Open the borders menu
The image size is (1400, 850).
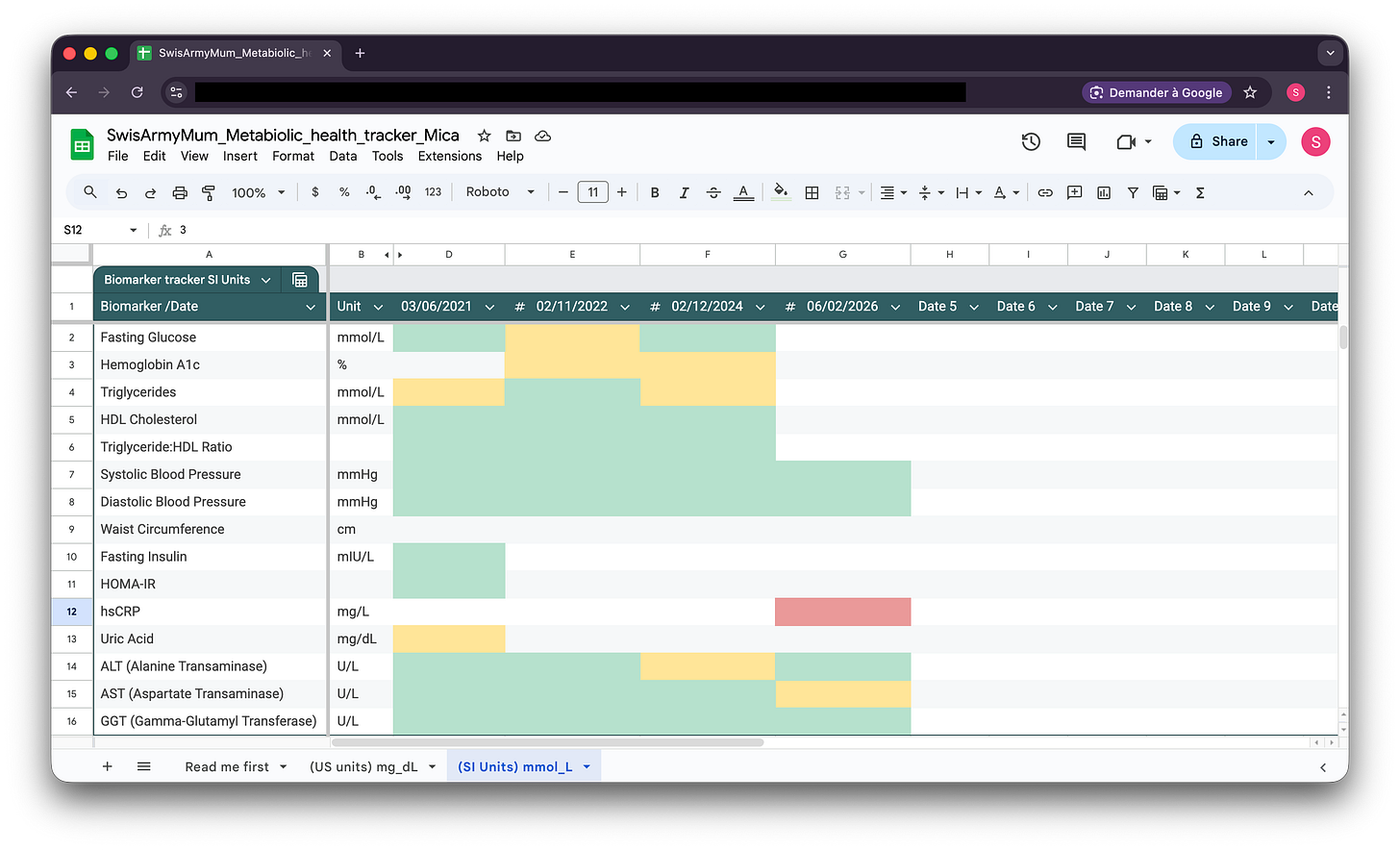click(812, 192)
